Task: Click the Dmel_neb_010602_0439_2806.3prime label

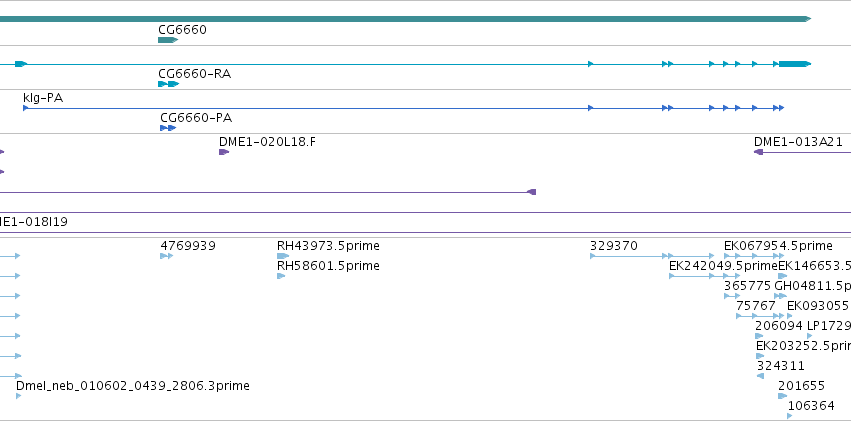Action: 133,386
